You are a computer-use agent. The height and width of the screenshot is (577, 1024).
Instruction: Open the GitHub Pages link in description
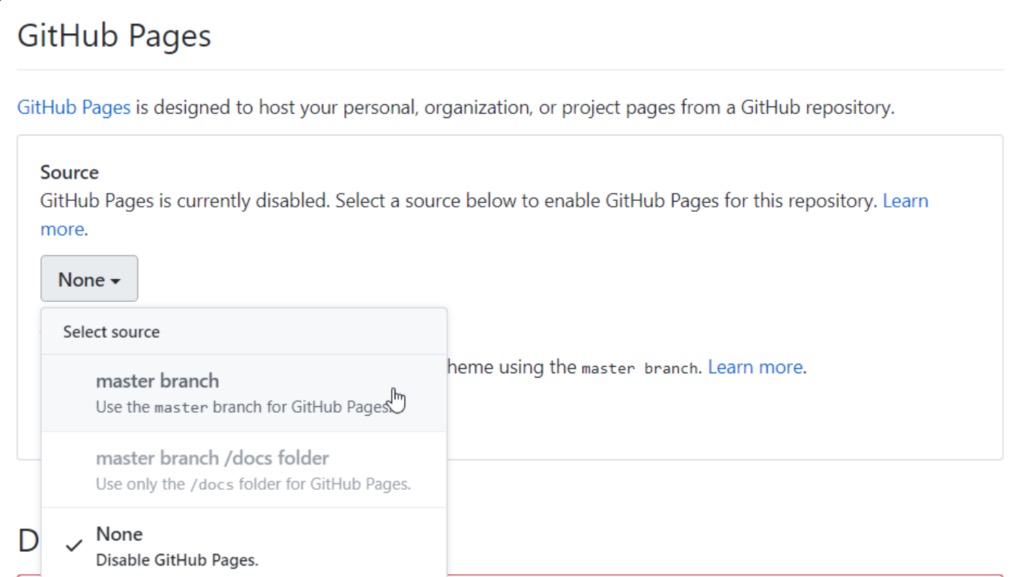click(74, 107)
